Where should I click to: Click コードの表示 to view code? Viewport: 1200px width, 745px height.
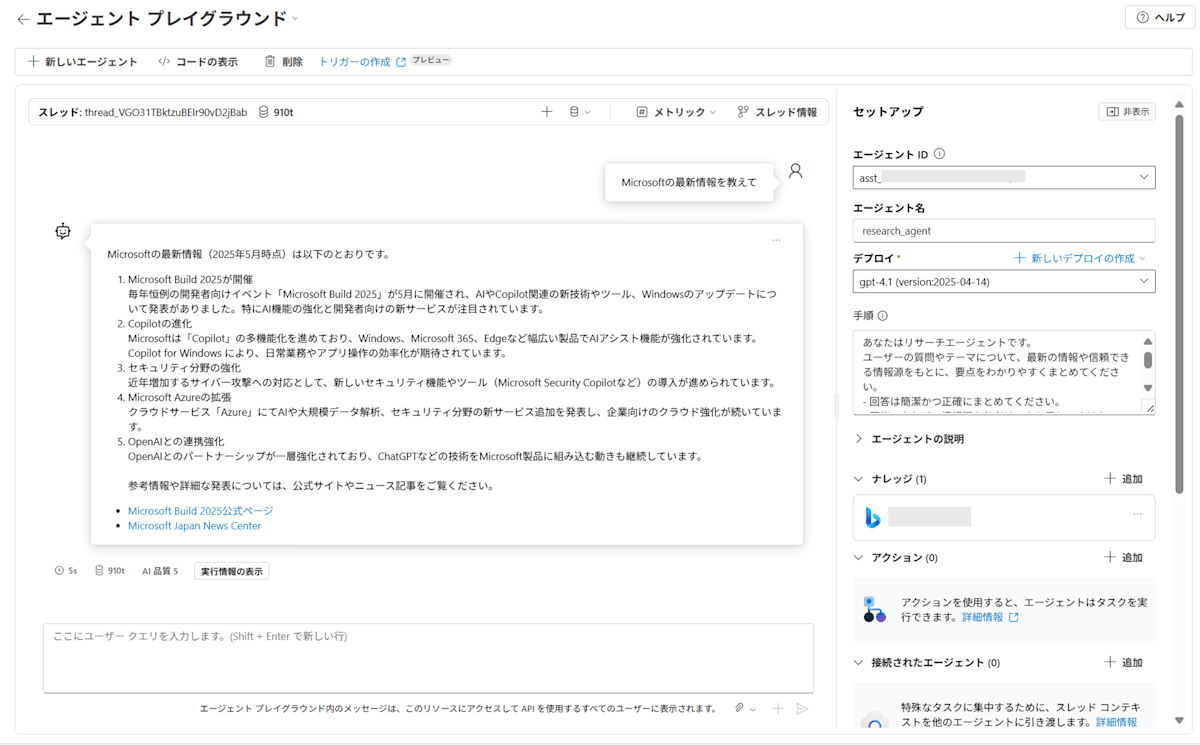pyautogui.click(x=198, y=62)
